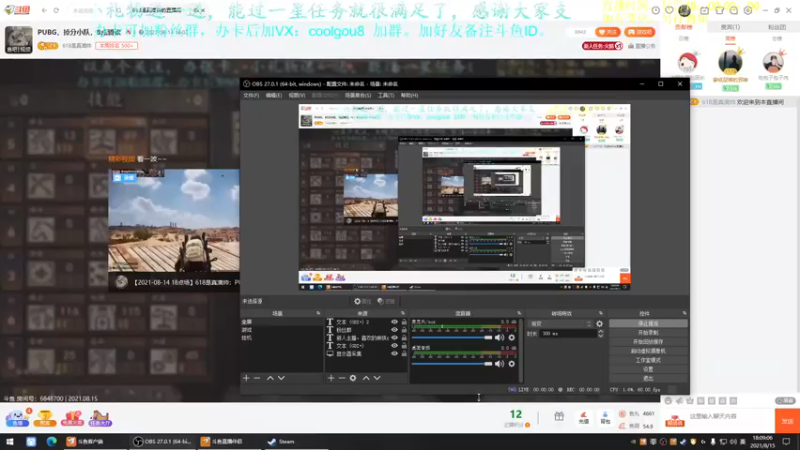Open source properties gear in sources toolbar
Screen dimensions: 800x450
(x=353, y=378)
